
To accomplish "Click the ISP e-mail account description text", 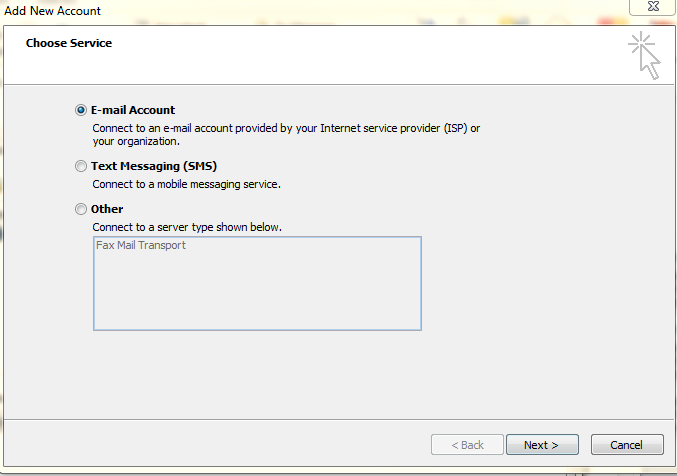I will pos(286,135).
